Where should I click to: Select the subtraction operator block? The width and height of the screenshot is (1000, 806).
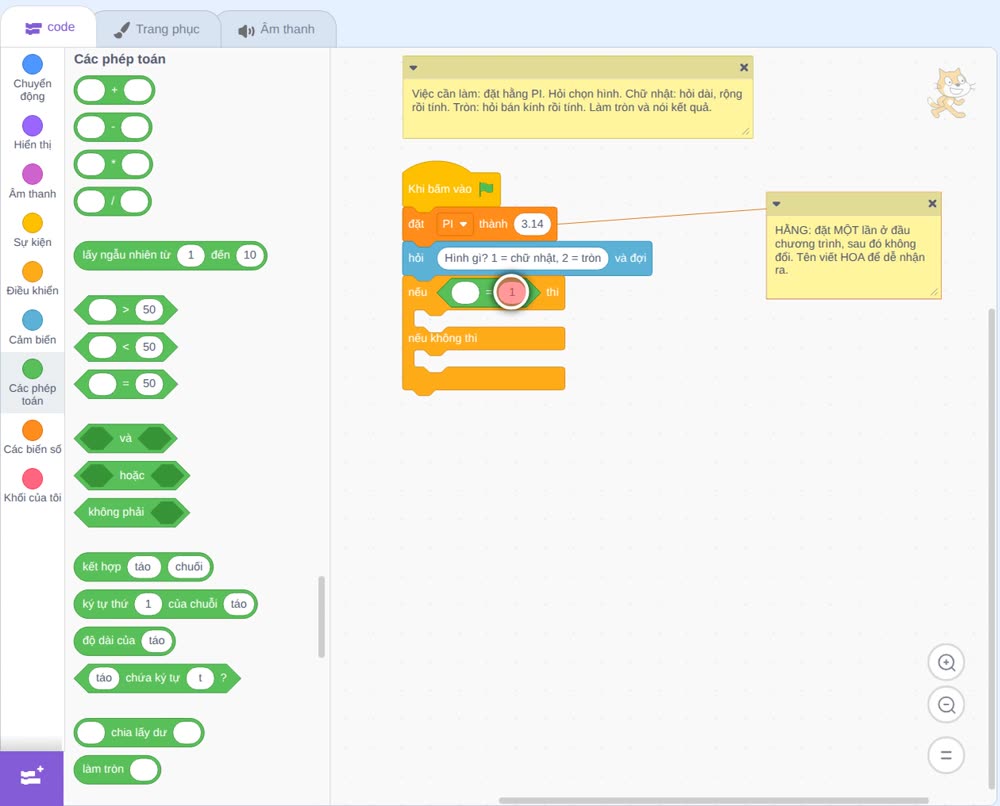(114, 128)
